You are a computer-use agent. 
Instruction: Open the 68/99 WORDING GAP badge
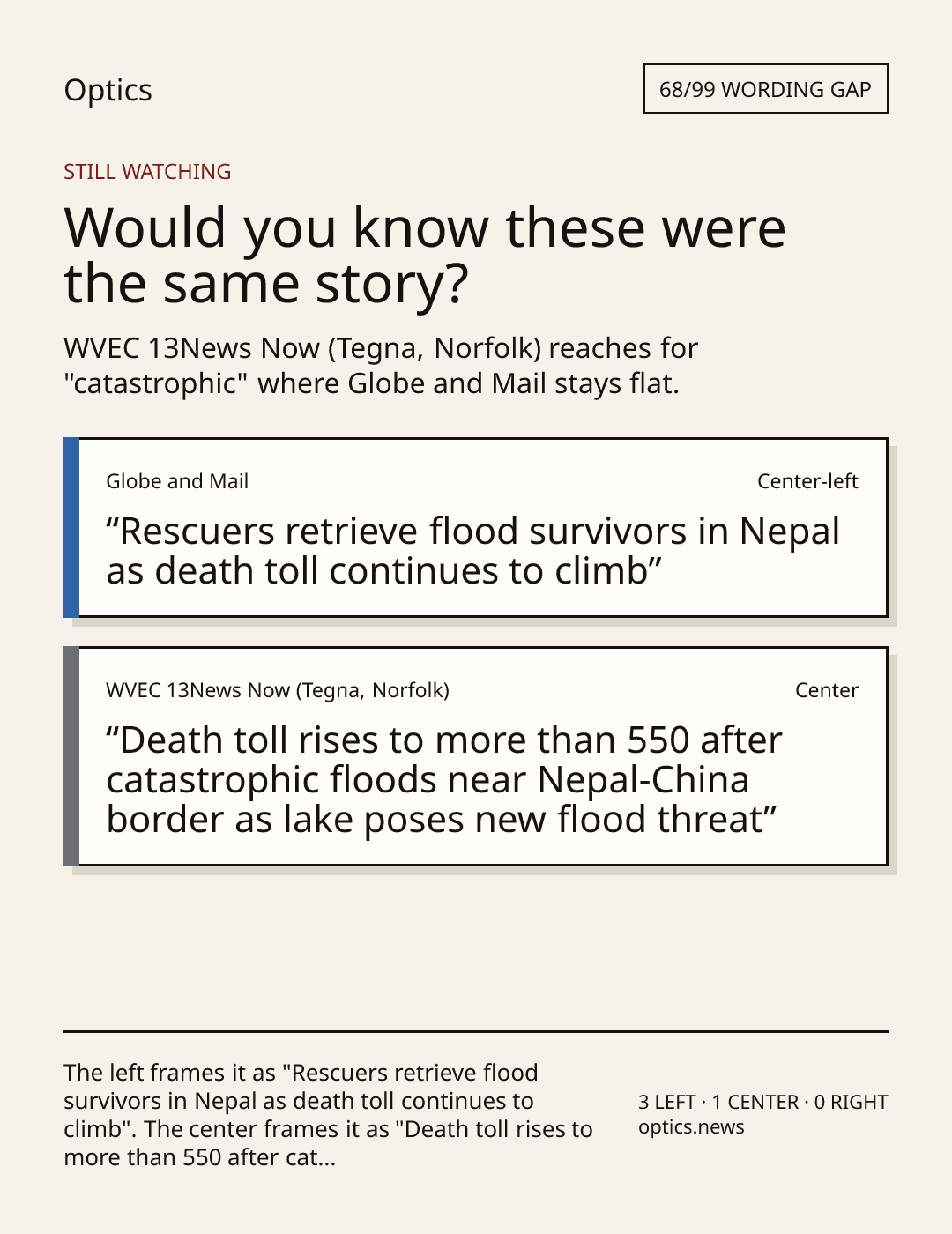tap(765, 89)
